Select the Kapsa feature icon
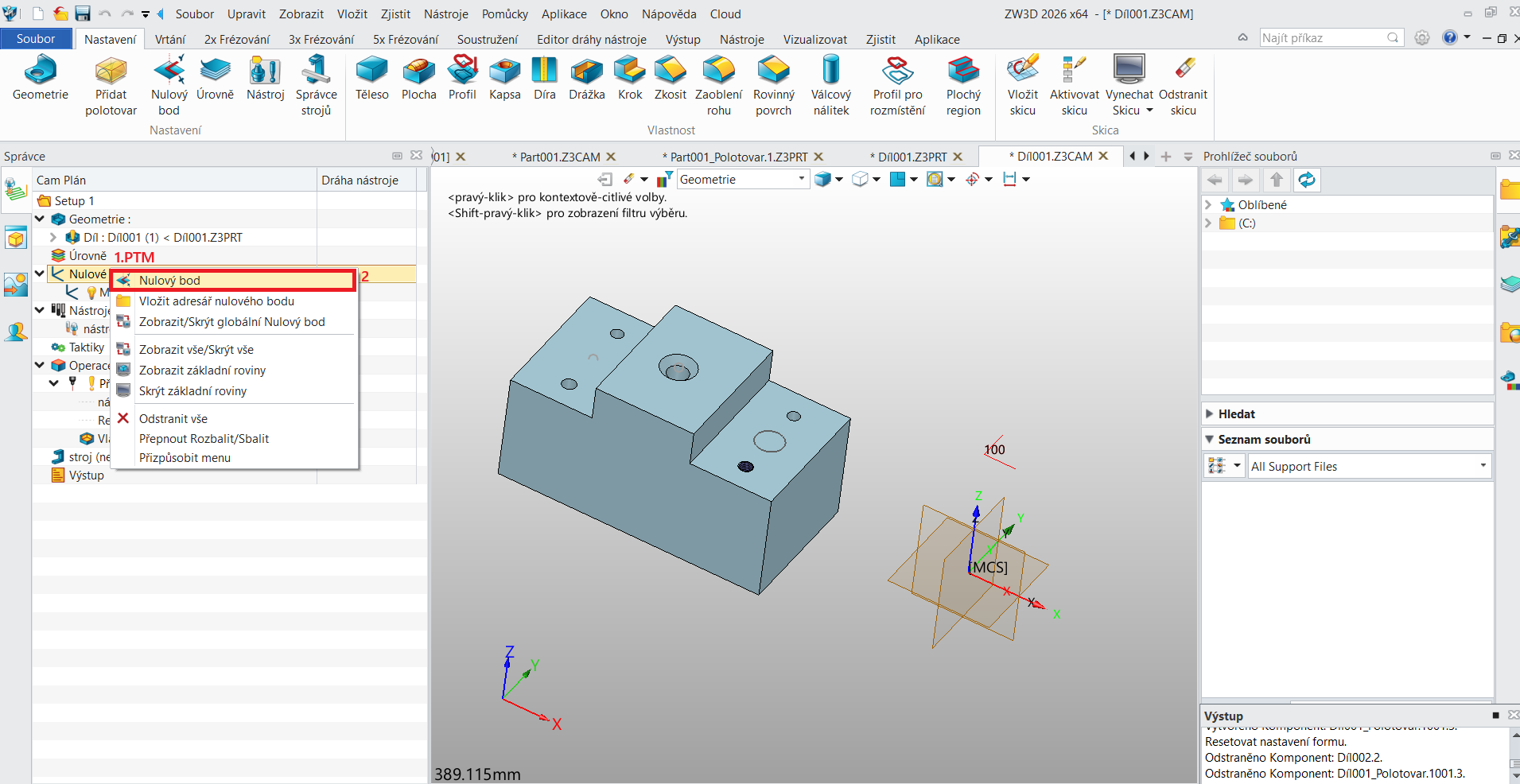Screen dimensions: 1520x784 click(x=504, y=78)
